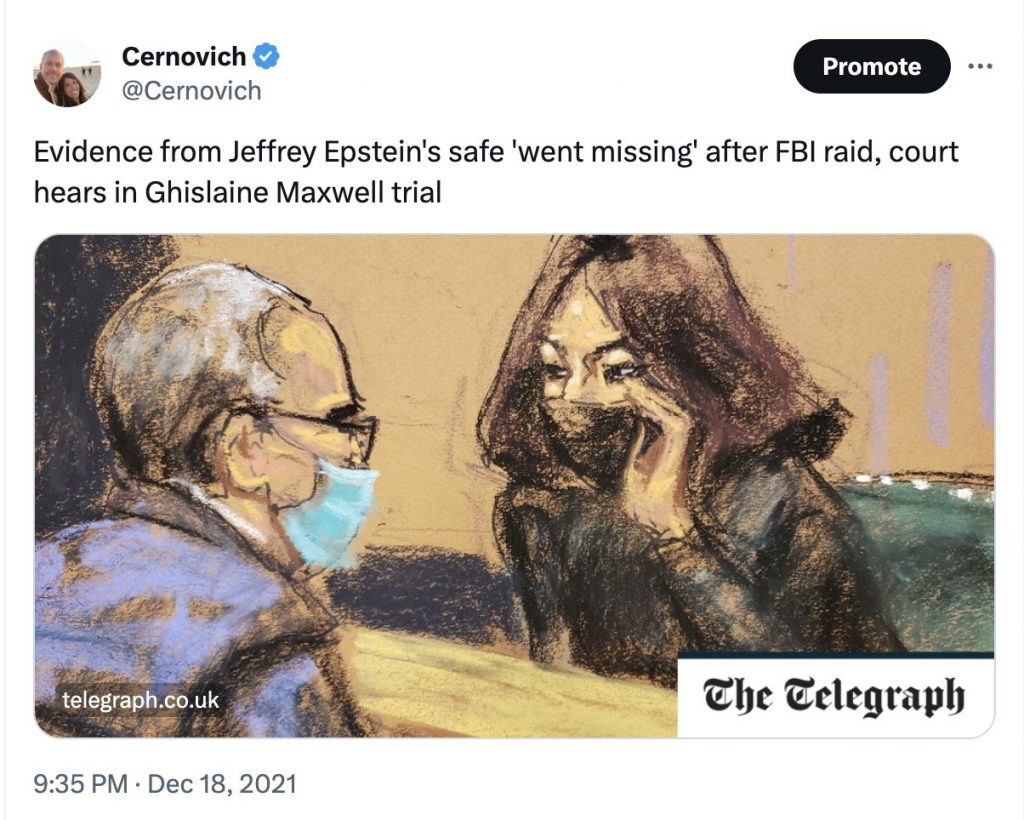This screenshot has height=820, width=1024.
Task: Click the man's blue surgical mask in sketch
Action: [332, 511]
